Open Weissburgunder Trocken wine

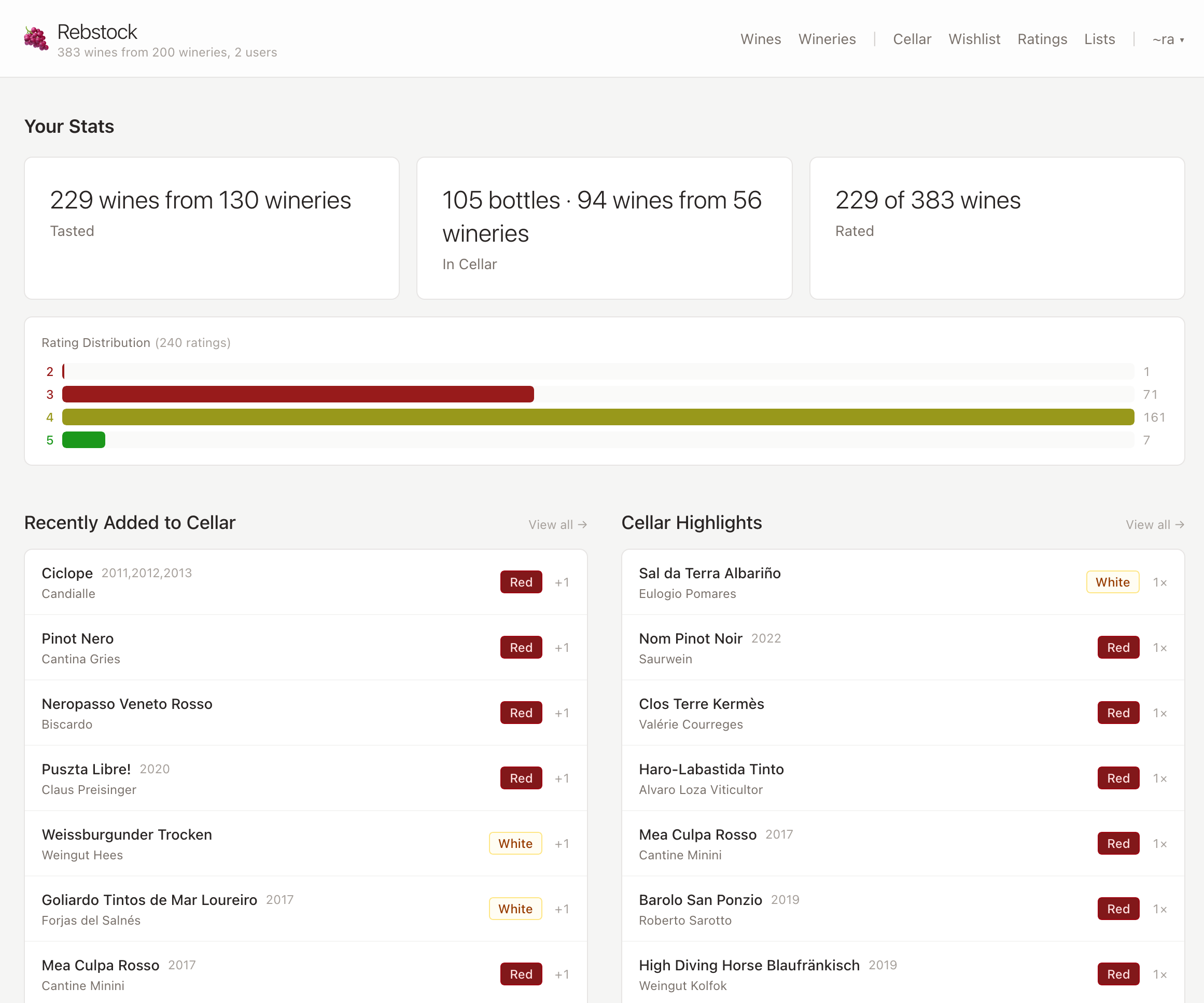point(305,844)
